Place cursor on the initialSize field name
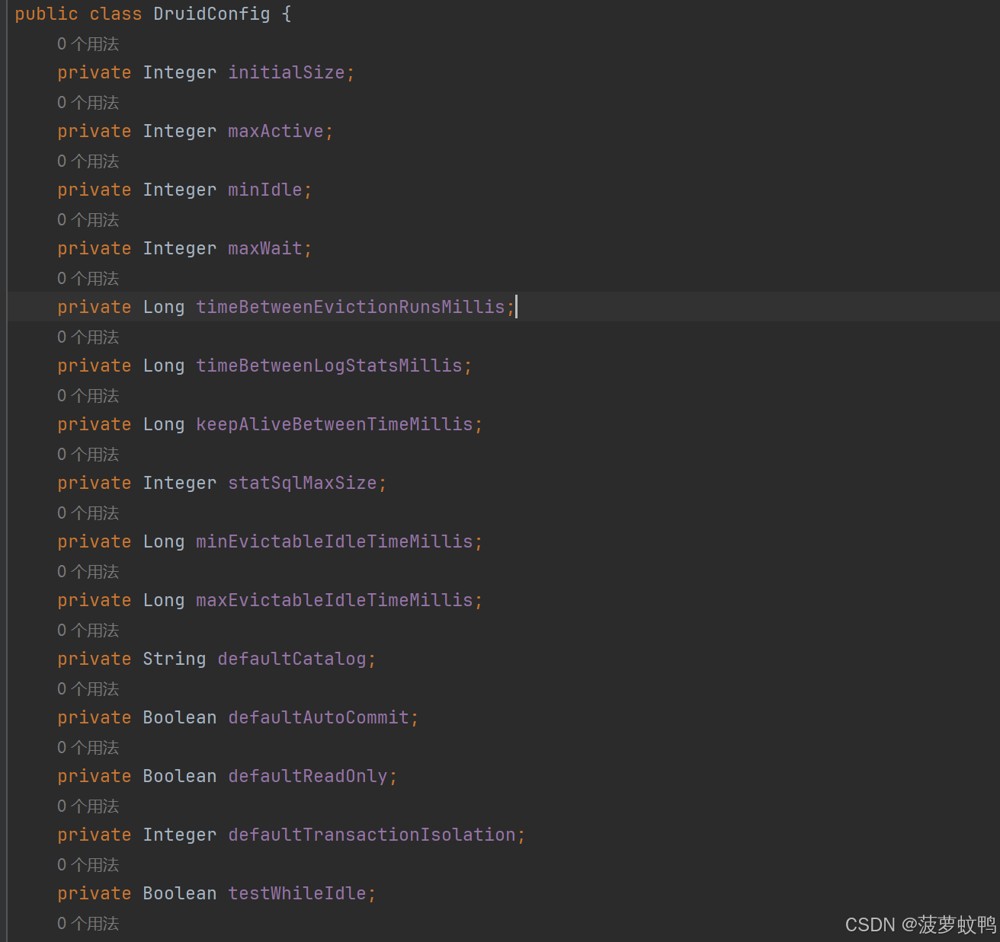1000x942 pixels. click(286, 73)
